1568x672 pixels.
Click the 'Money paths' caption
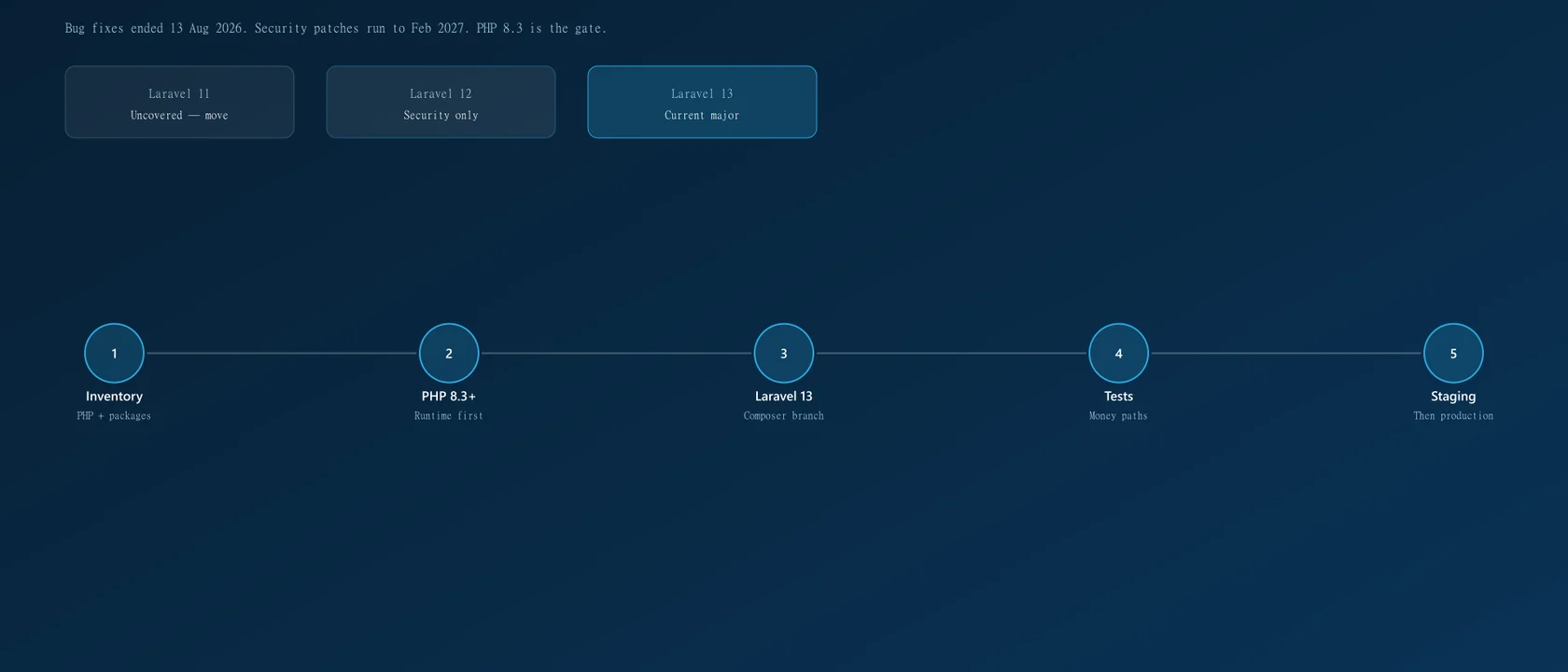1118,416
